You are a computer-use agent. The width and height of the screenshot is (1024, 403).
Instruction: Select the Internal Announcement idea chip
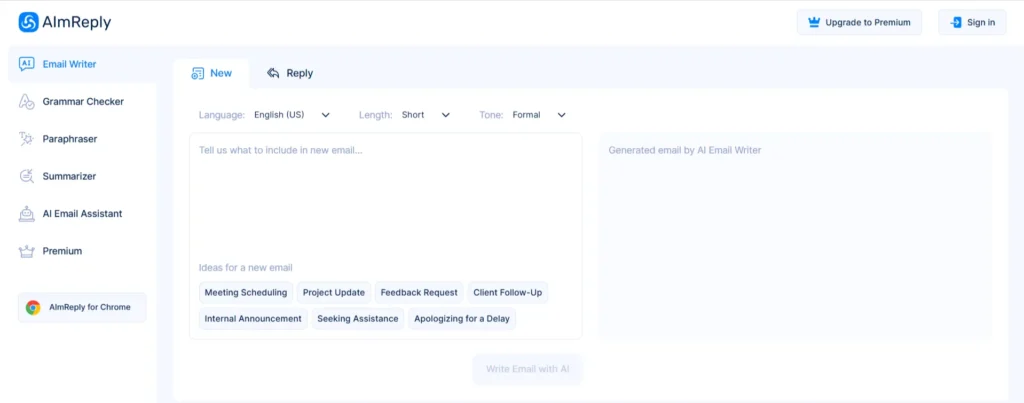[x=253, y=319]
